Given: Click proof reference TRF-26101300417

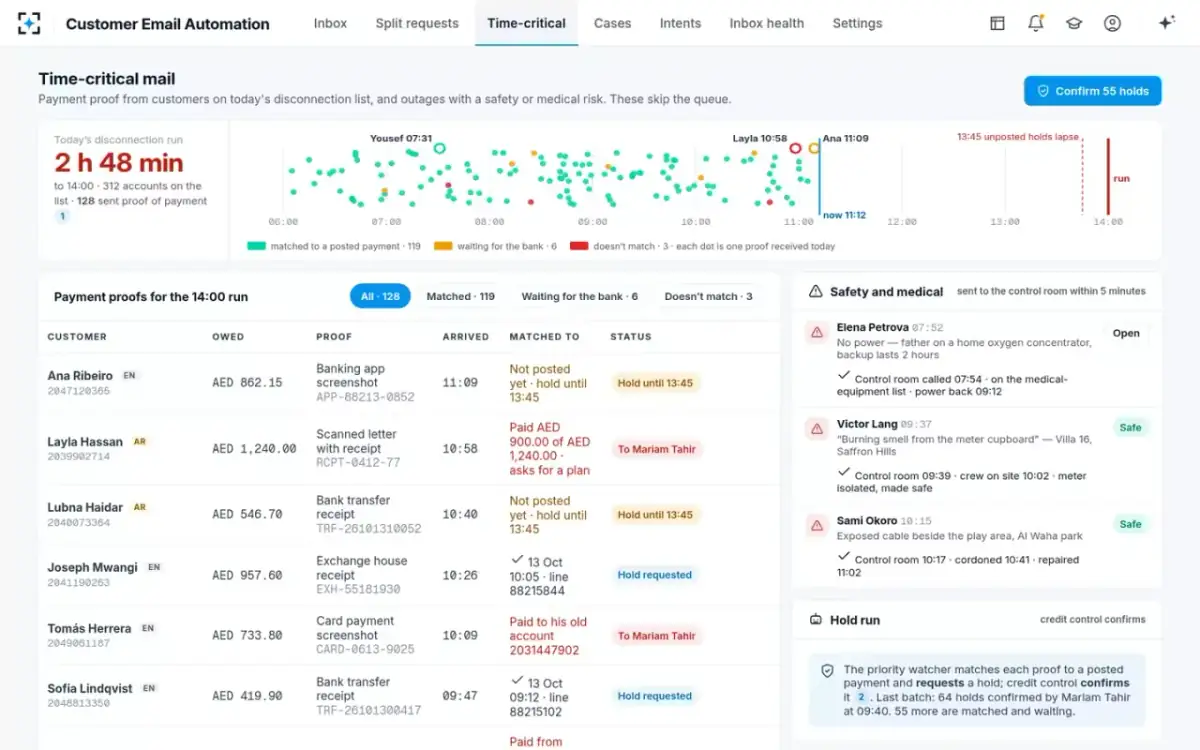Looking at the screenshot, I should (x=369, y=711).
